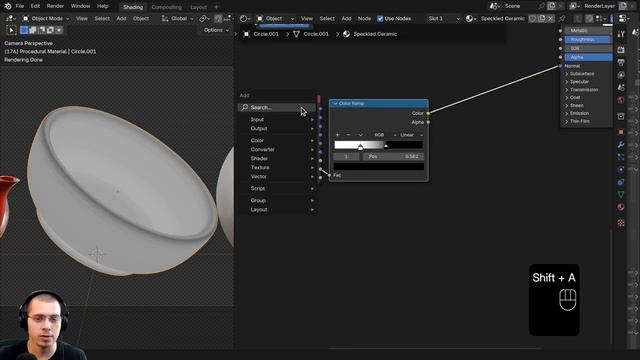The height and width of the screenshot is (360, 640).
Task: Click subtract selection mode icon
Action: pyautogui.click(x=42, y=30)
